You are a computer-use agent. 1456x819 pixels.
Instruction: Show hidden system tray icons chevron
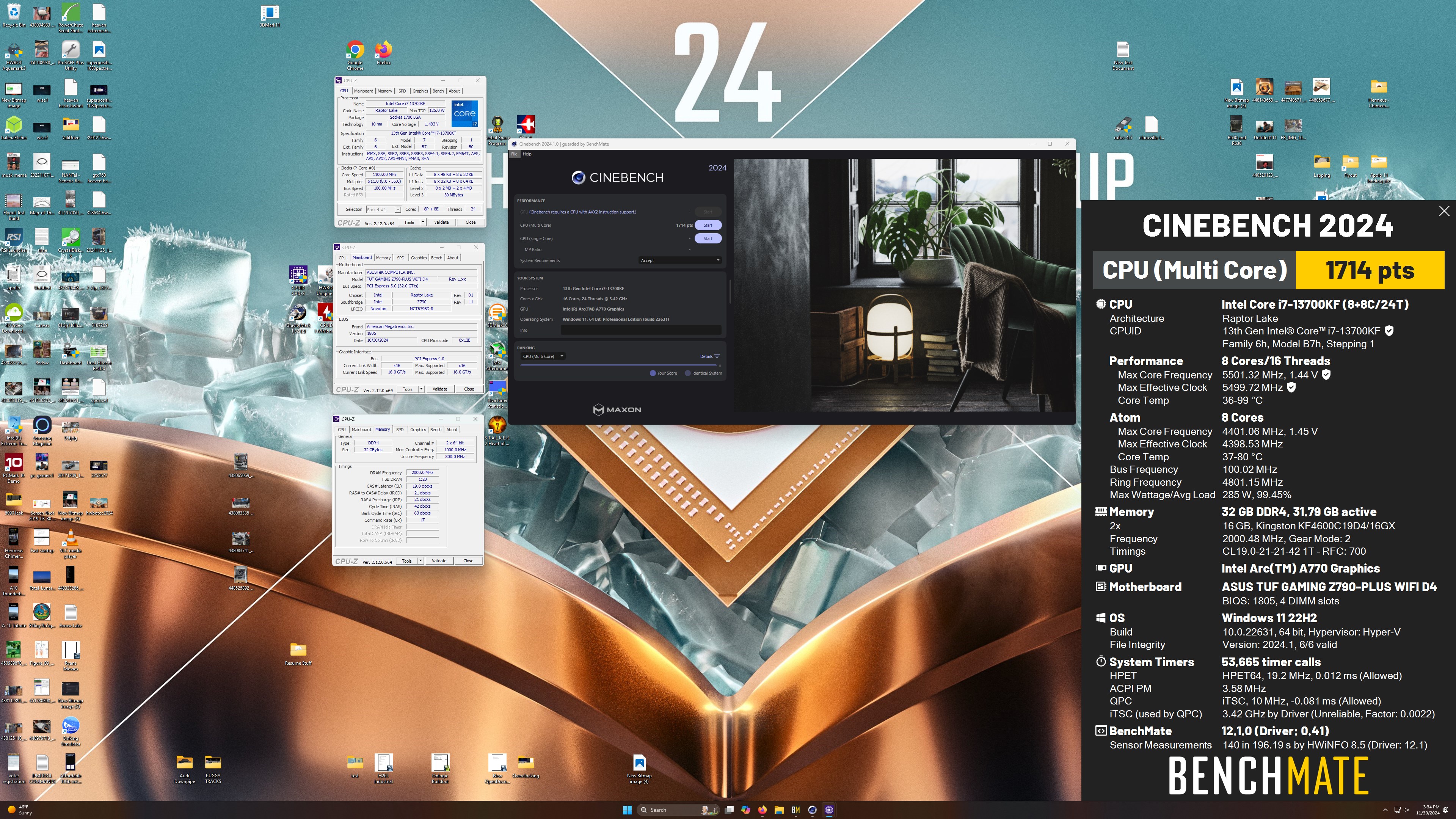pos(1385,810)
